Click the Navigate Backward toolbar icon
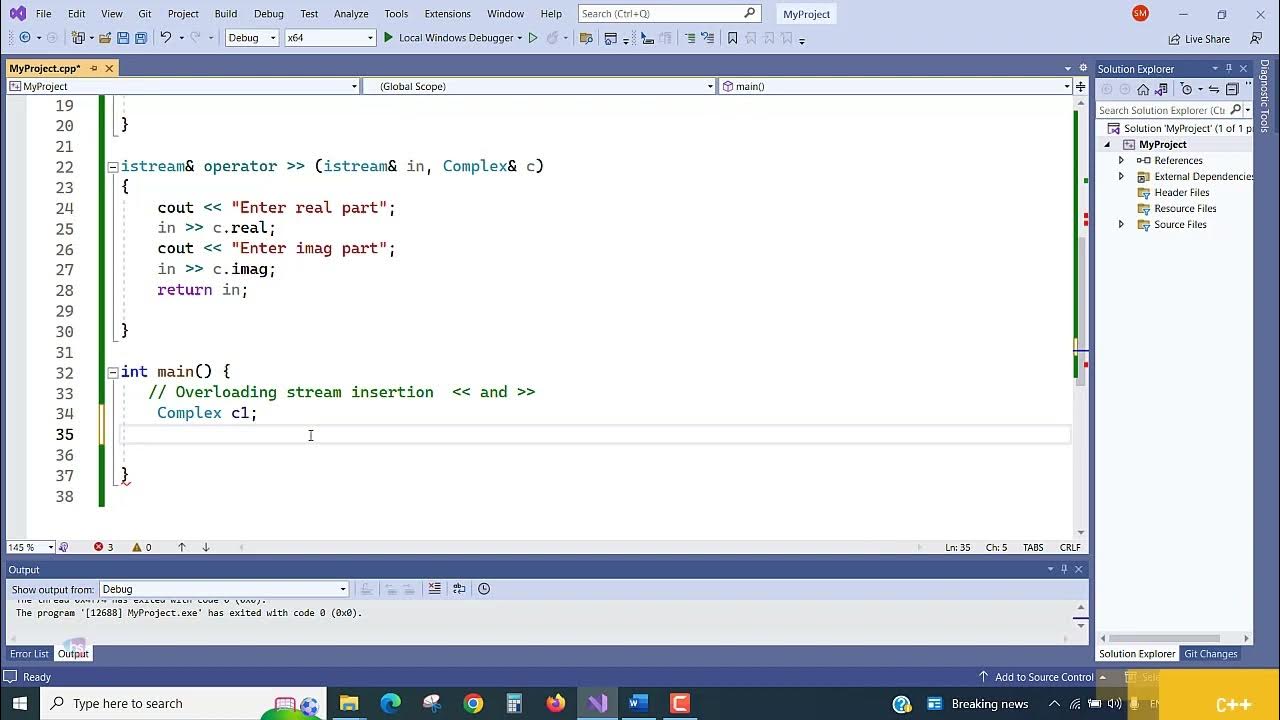 tap(24, 38)
